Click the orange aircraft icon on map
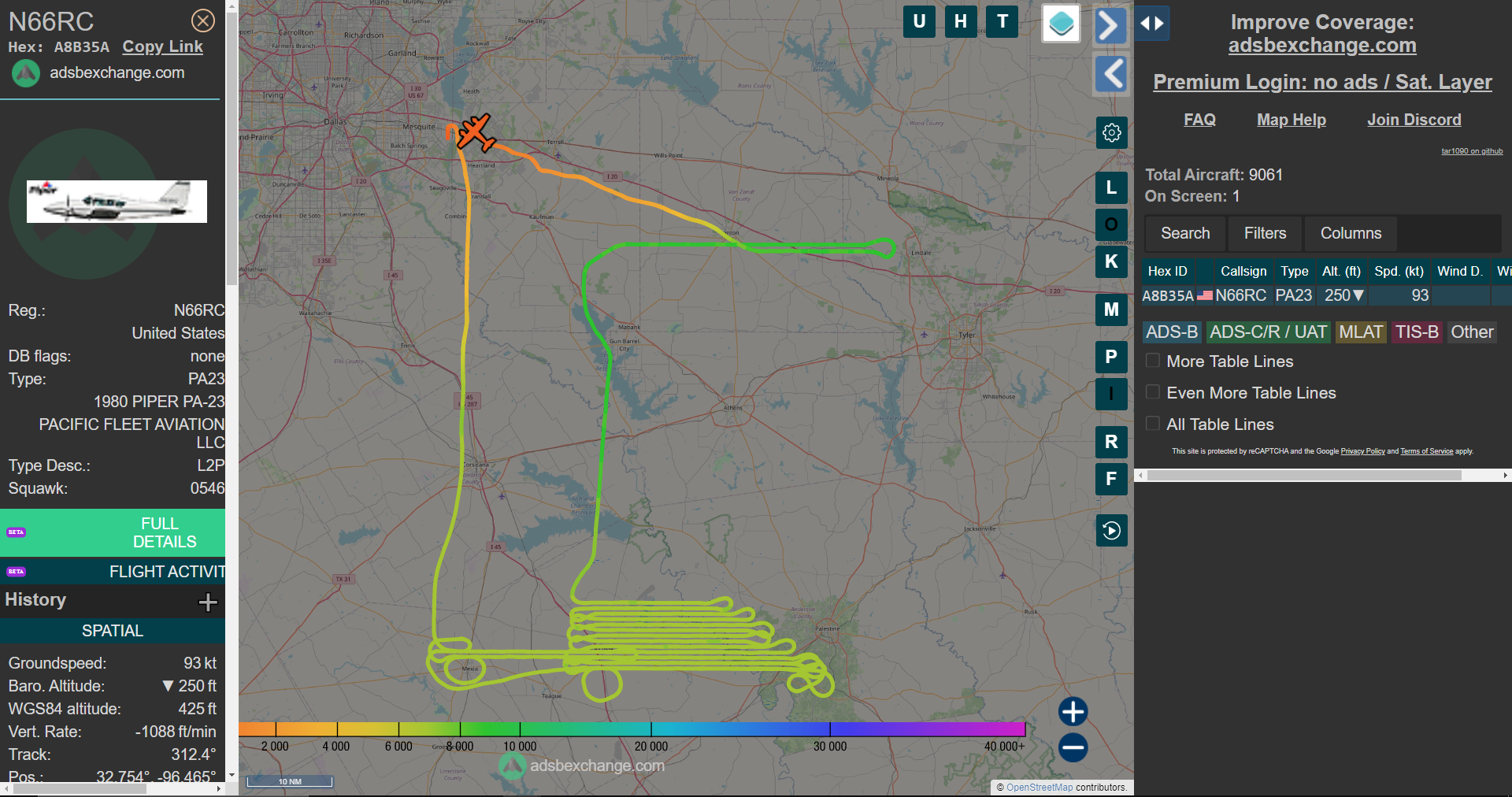 (475, 132)
